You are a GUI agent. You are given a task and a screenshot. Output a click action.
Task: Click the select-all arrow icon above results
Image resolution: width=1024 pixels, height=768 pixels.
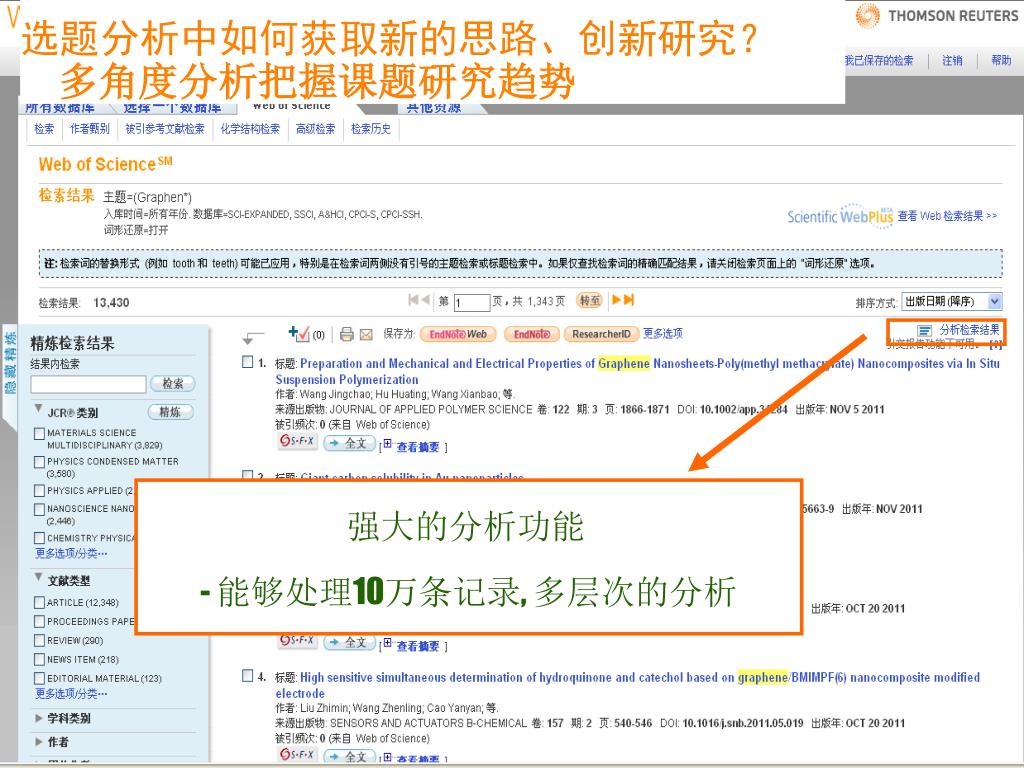(x=252, y=338)
